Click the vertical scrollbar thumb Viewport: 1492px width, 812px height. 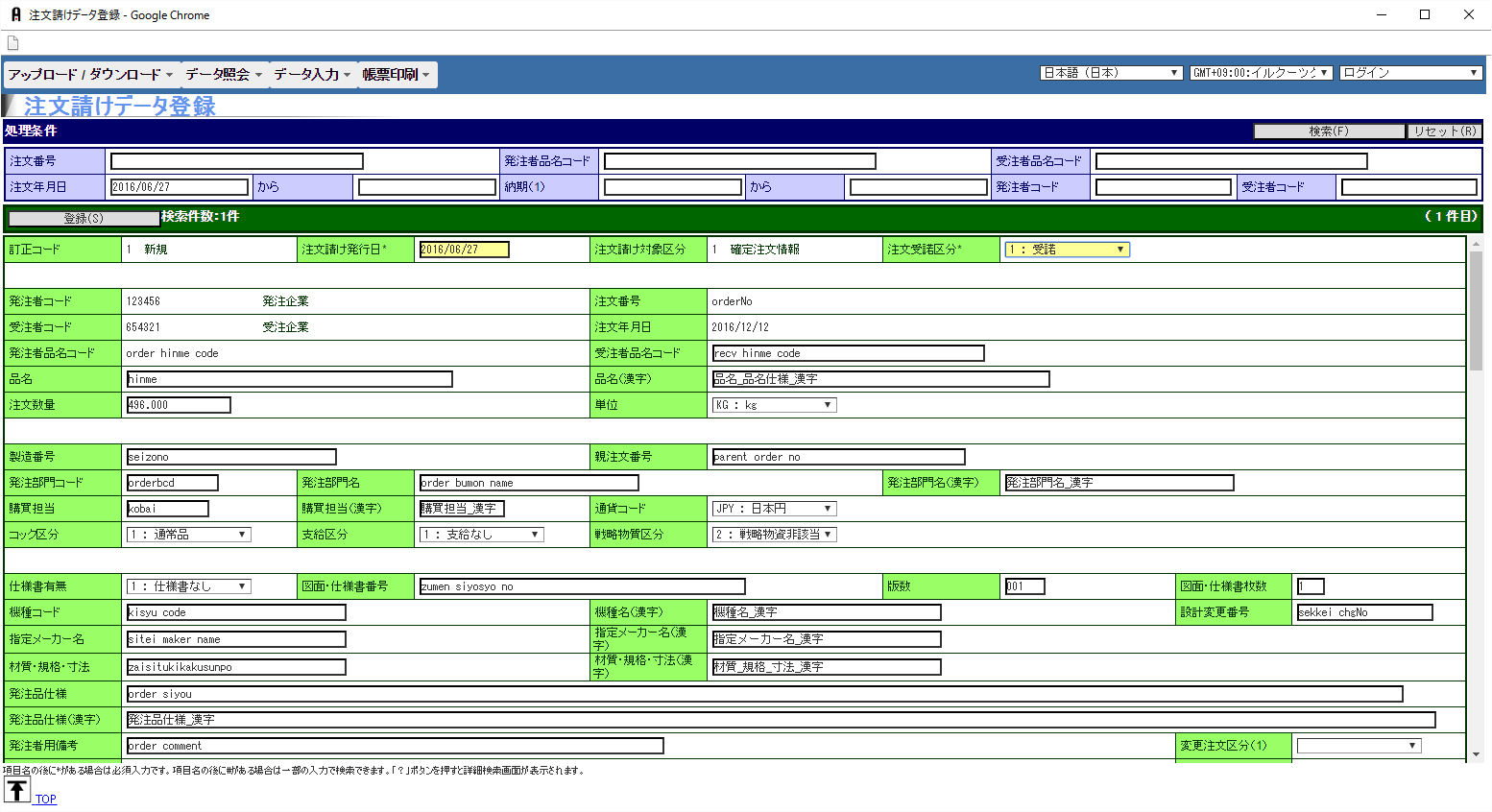coord(1476,311)
